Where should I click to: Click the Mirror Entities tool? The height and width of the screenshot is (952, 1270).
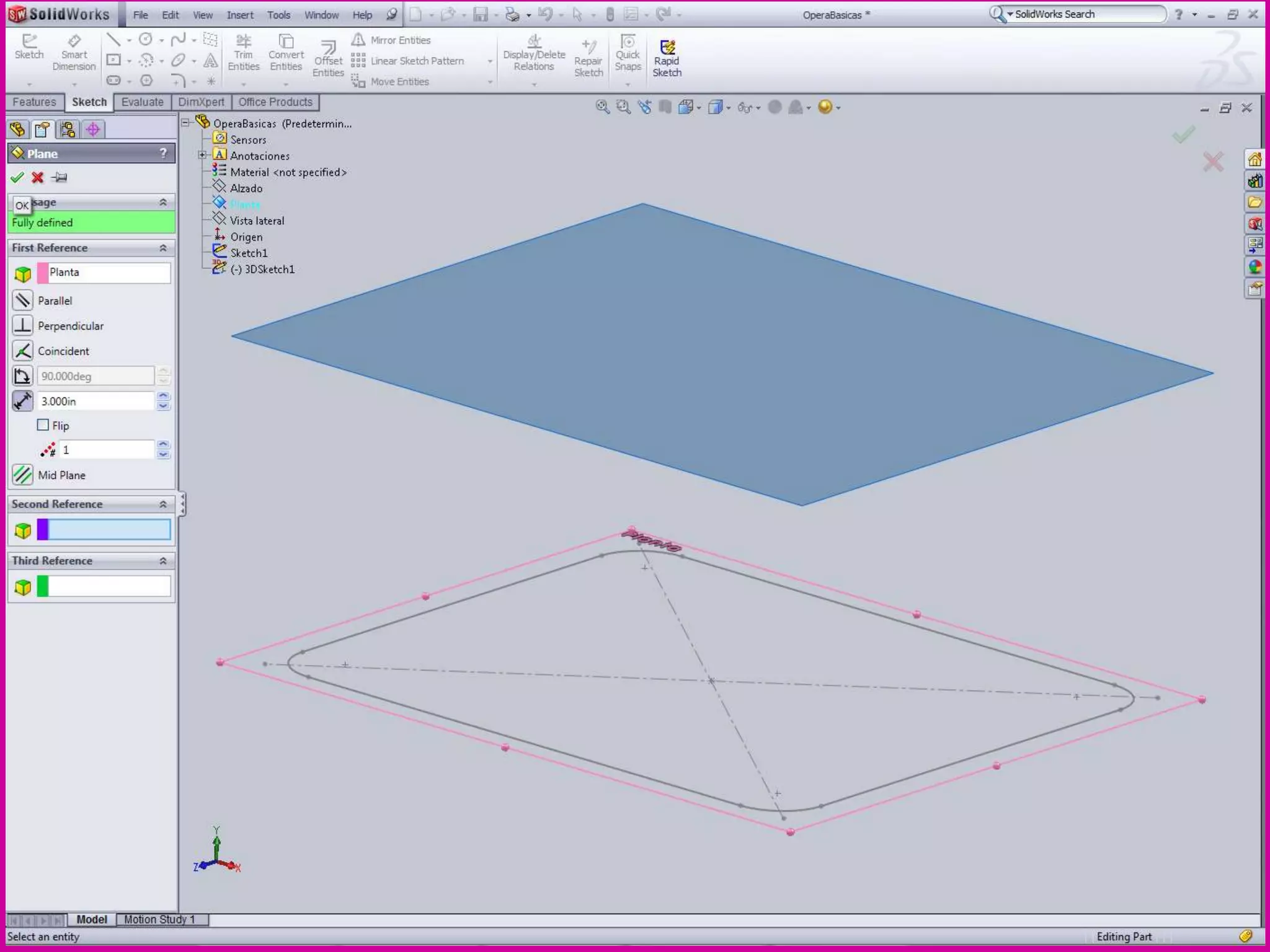pyautogui.click(x=392, y=40)
